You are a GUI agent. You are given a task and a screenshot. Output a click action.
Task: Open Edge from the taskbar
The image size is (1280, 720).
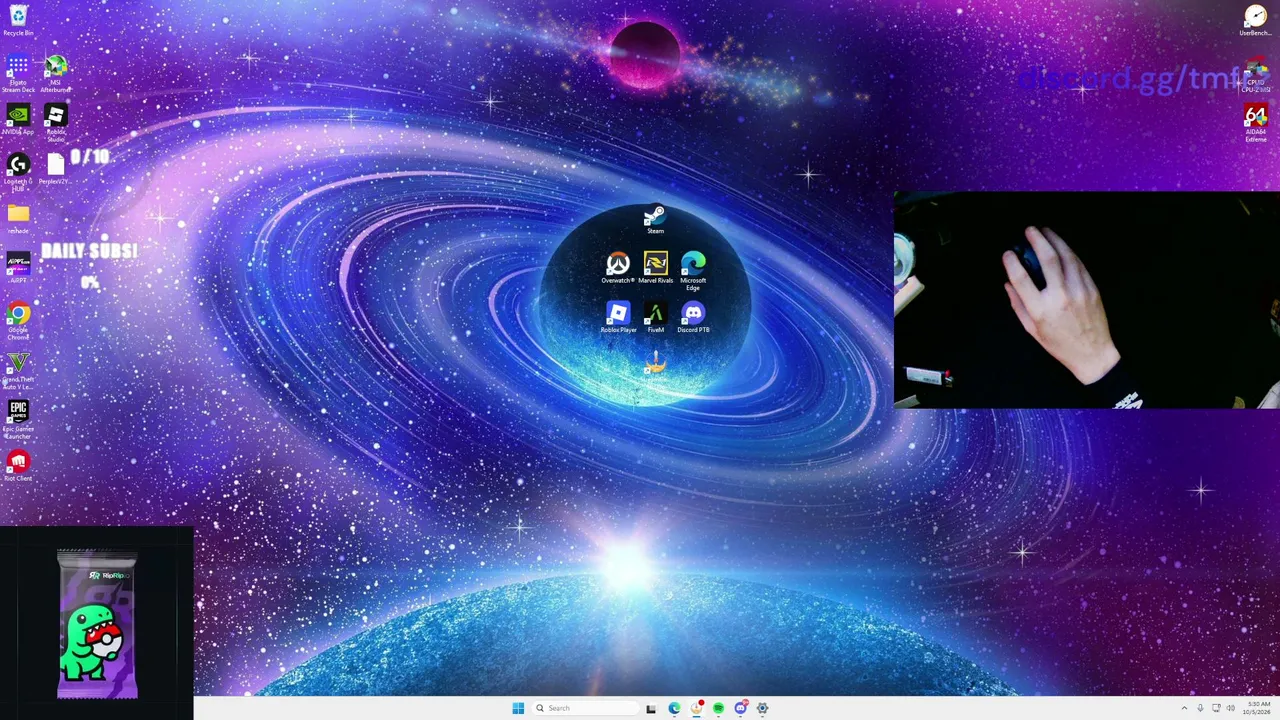click(x=674, y=708)
